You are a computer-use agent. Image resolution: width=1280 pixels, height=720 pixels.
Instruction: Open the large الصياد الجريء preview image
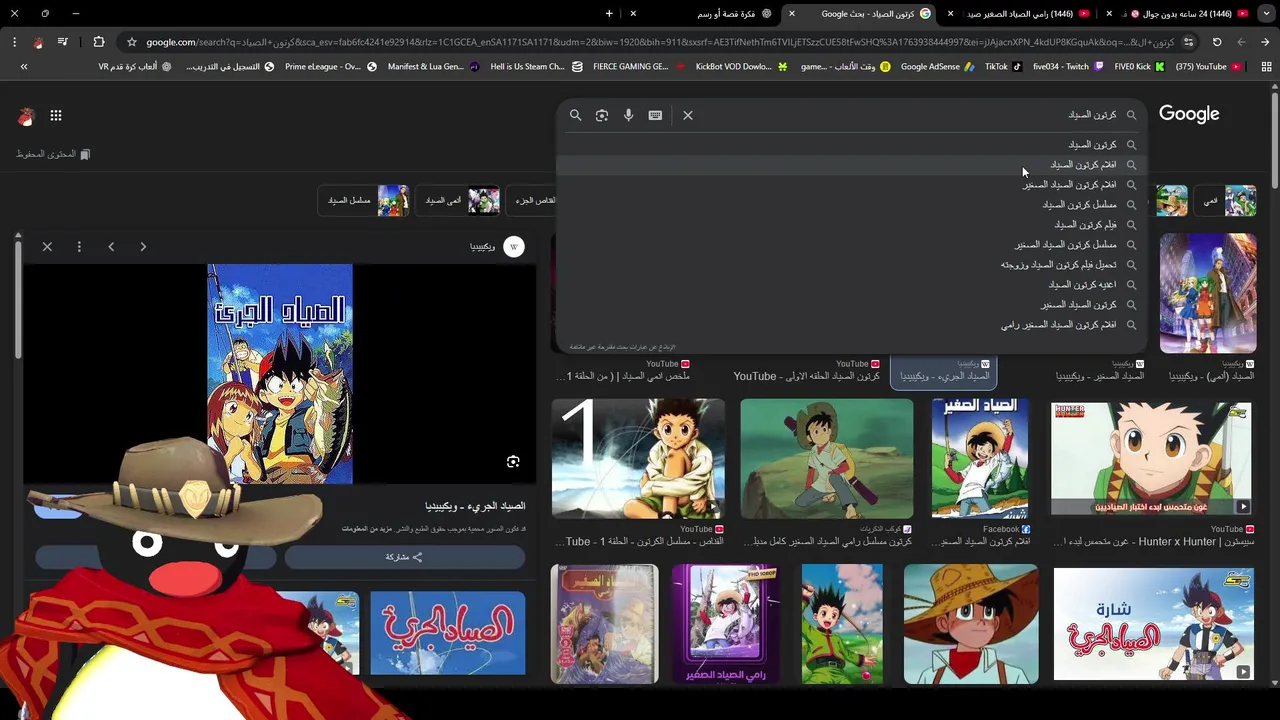point(280,374)
